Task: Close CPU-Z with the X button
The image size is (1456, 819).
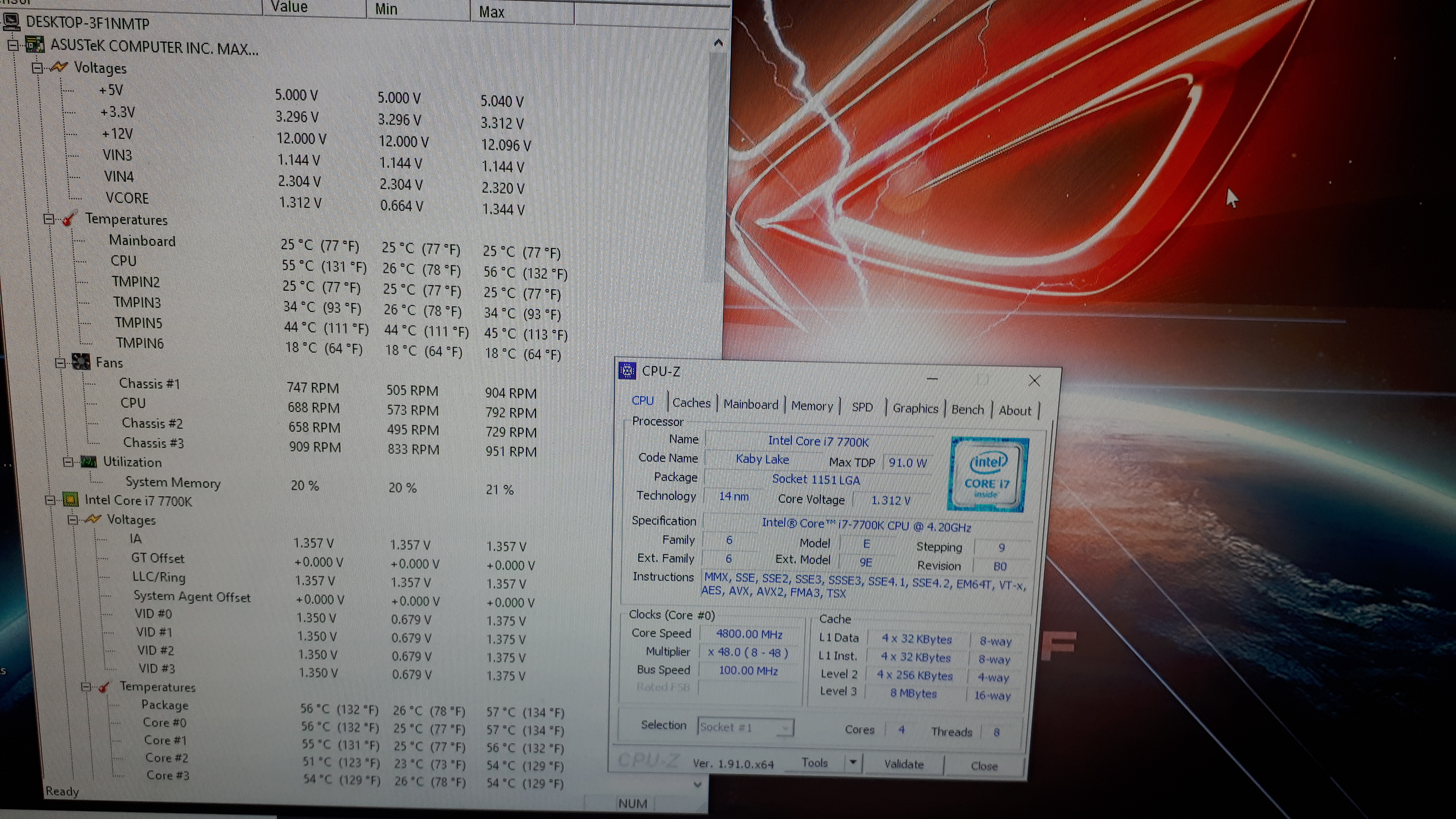Action: pos(1034,380)
